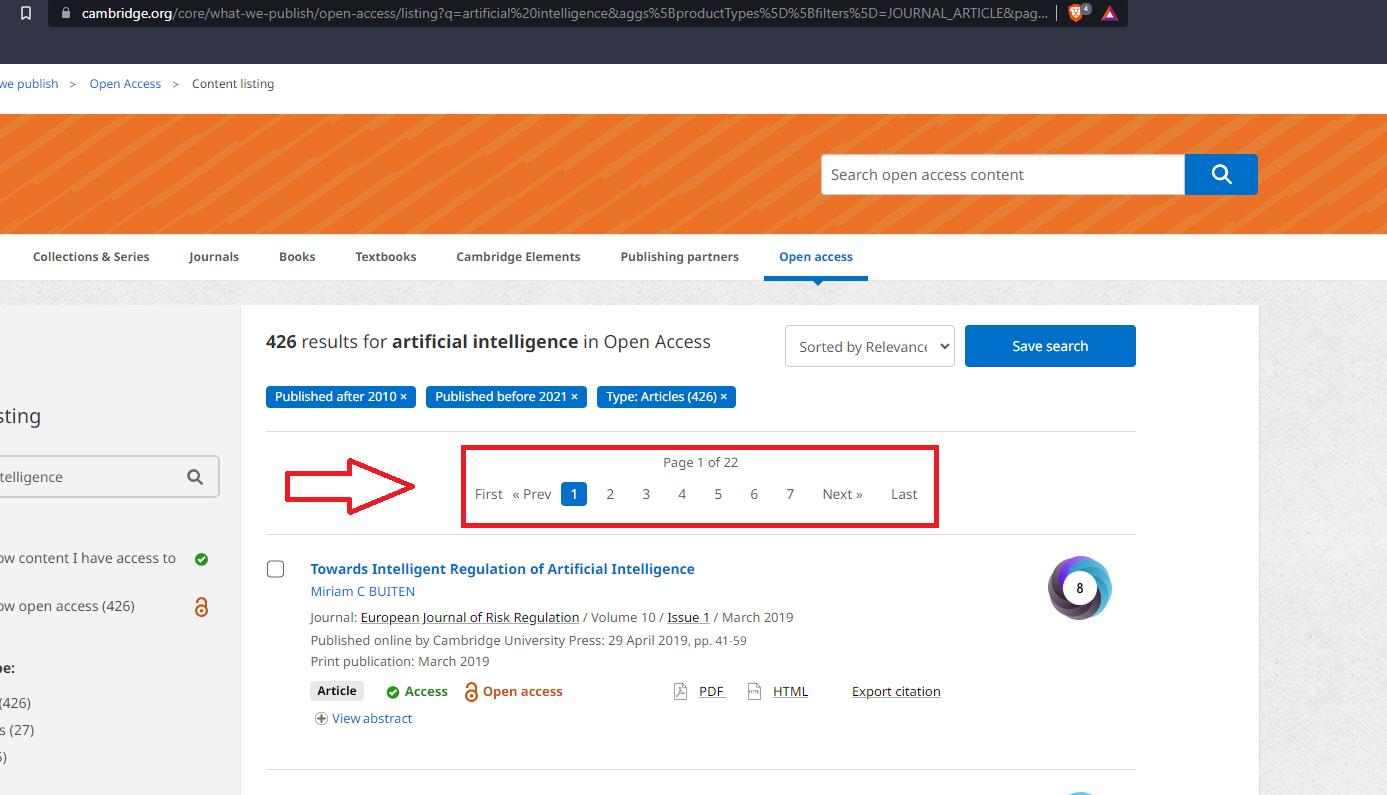
Task: Open the Publishing partners tab
Action: tap(680, 257)
